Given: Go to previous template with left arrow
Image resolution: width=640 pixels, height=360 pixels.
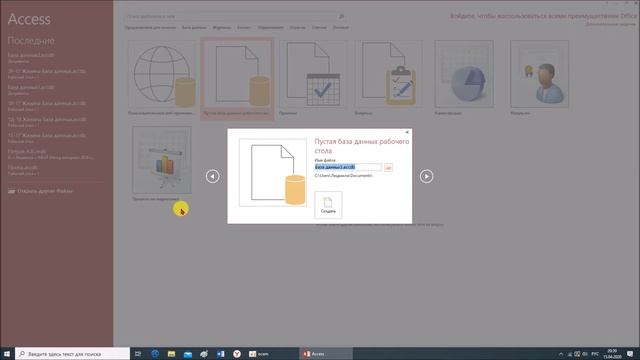Looking at the screenshot, I should pos(212,176).
